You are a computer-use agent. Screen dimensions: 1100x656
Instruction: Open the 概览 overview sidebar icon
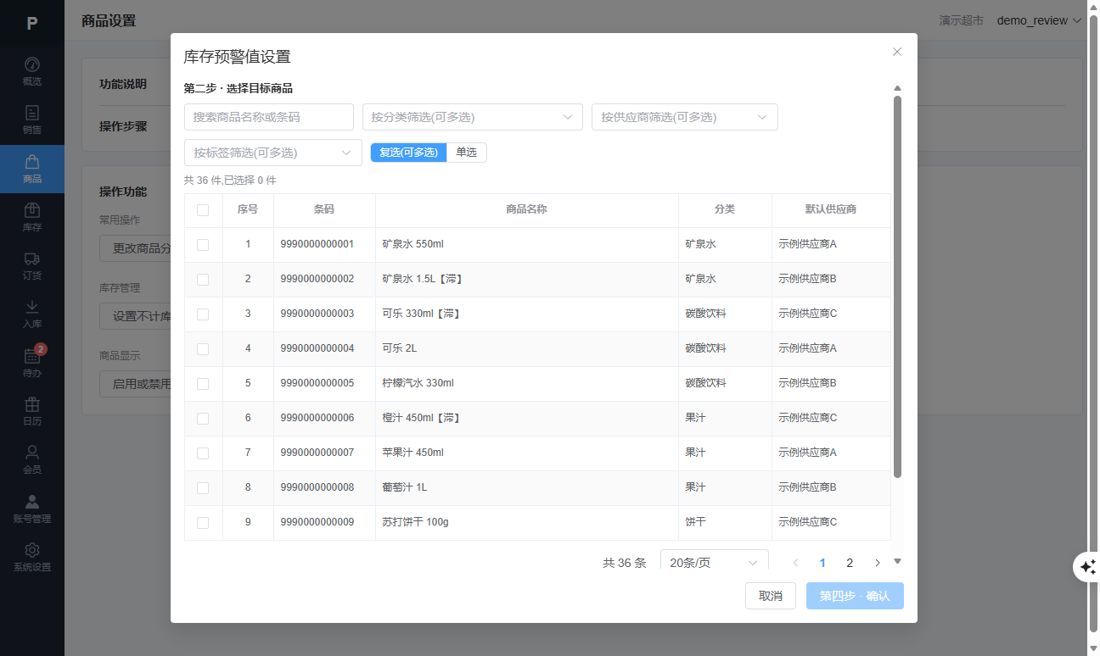32,72
